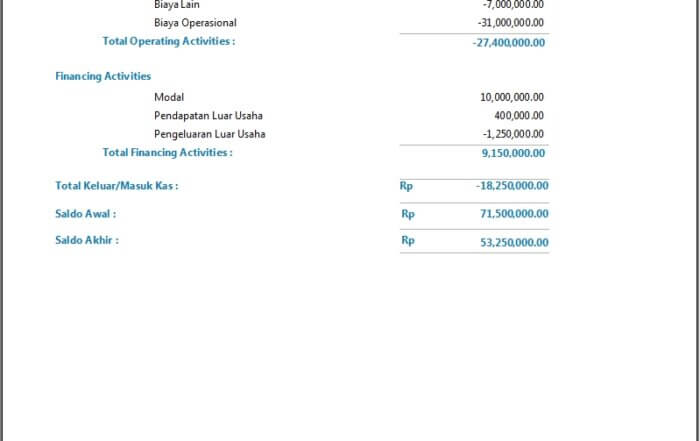Click the Total Keluar/Masuk Kas label
This screenshot has width=700, height=441.
tap(116, 185)
